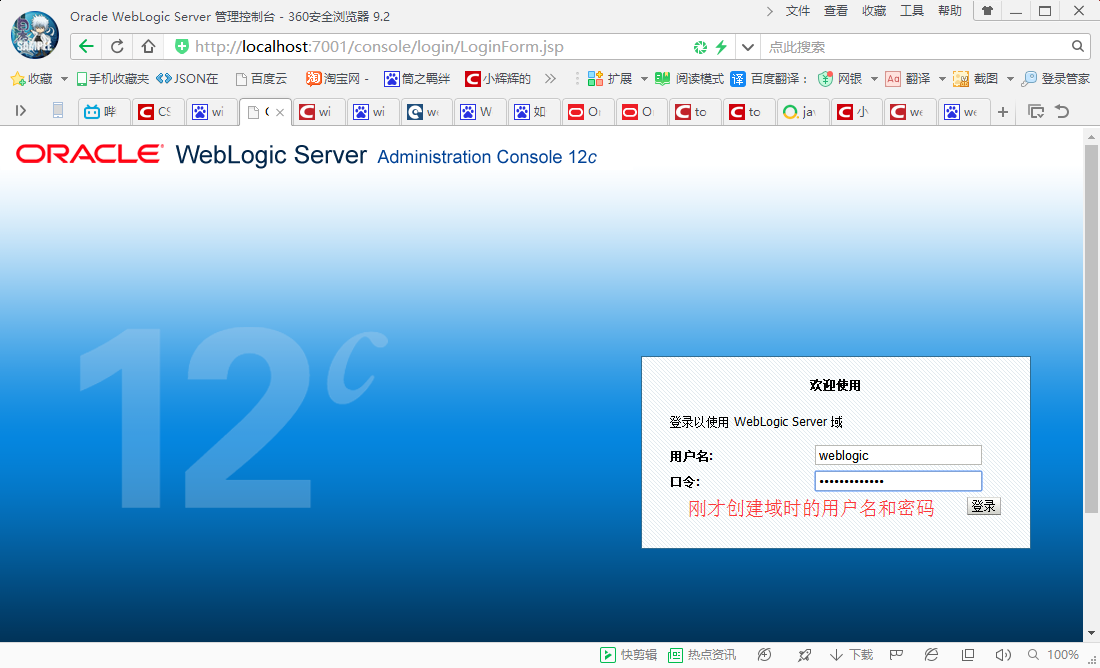Switch to the 小 tab

click(x=857, y=112)
